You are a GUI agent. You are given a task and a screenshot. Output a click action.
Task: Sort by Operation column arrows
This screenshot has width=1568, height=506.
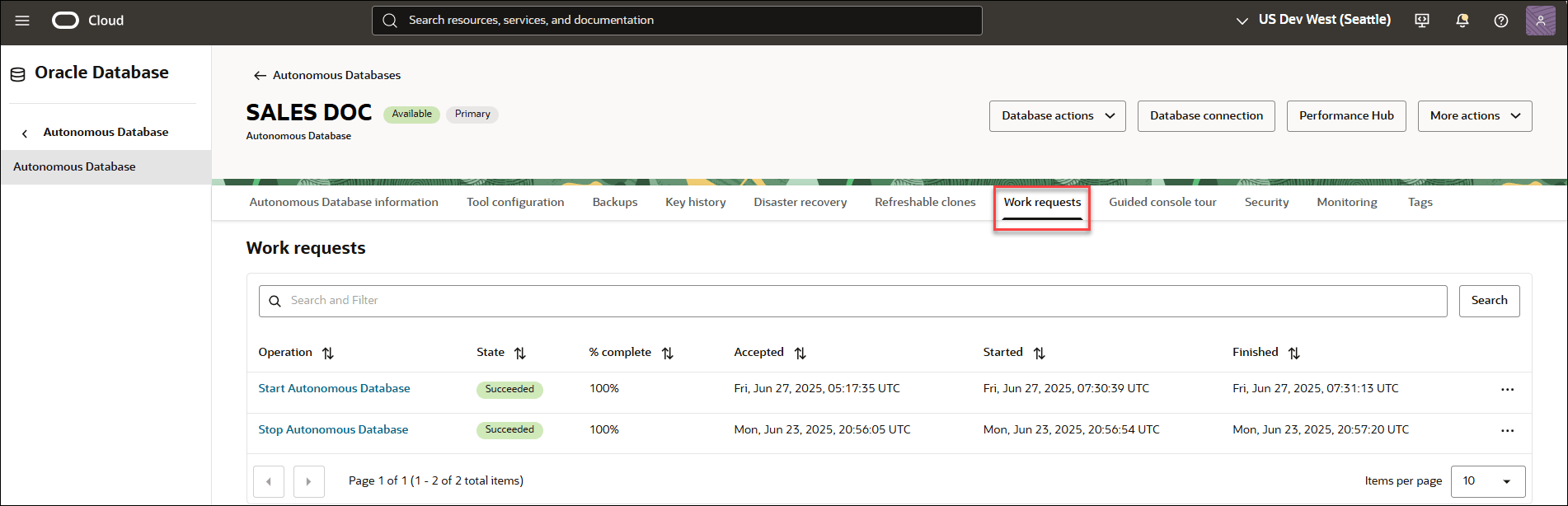[328, 353]
